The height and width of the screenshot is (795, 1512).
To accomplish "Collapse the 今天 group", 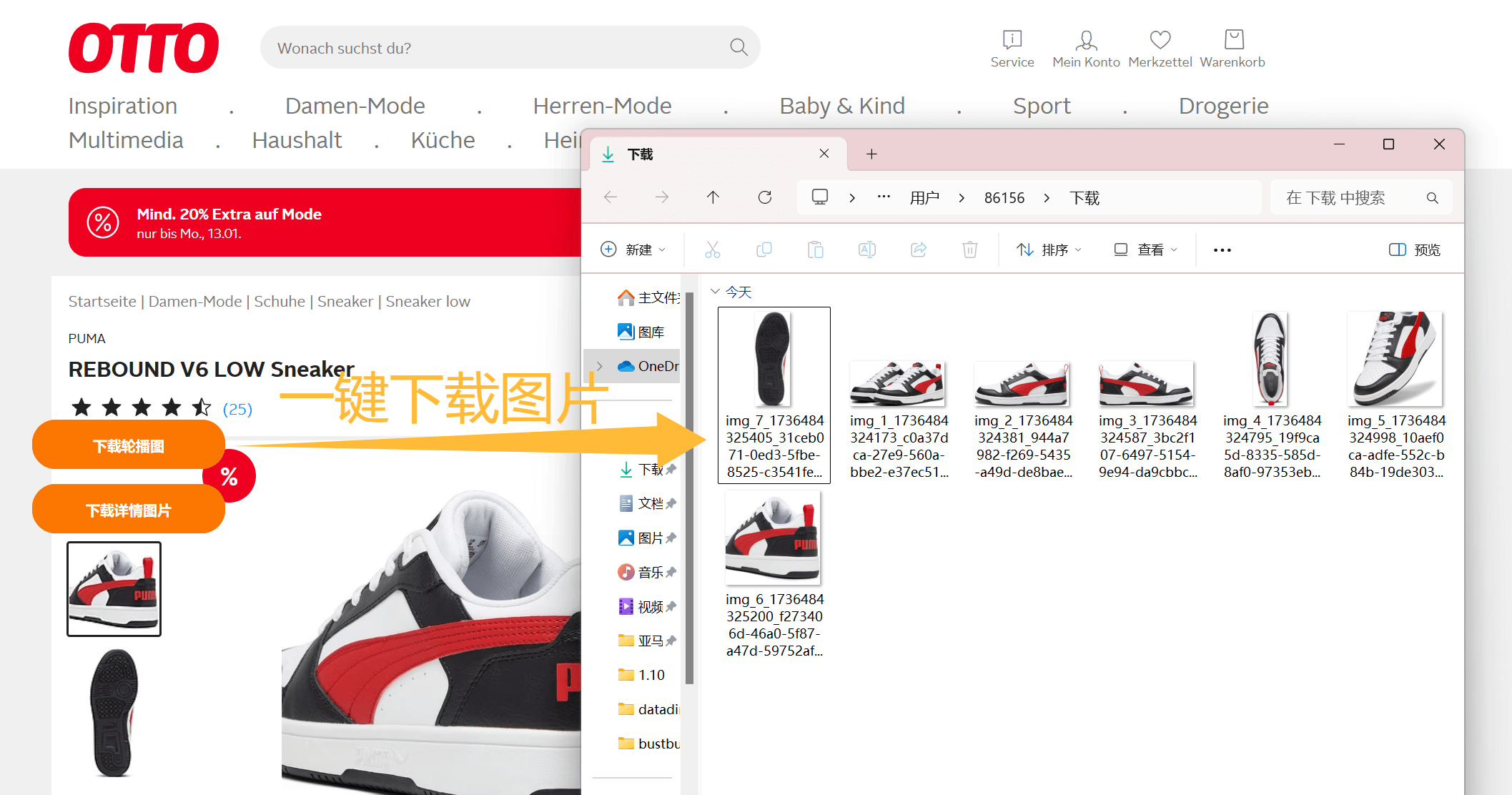I will coord(715,292).
